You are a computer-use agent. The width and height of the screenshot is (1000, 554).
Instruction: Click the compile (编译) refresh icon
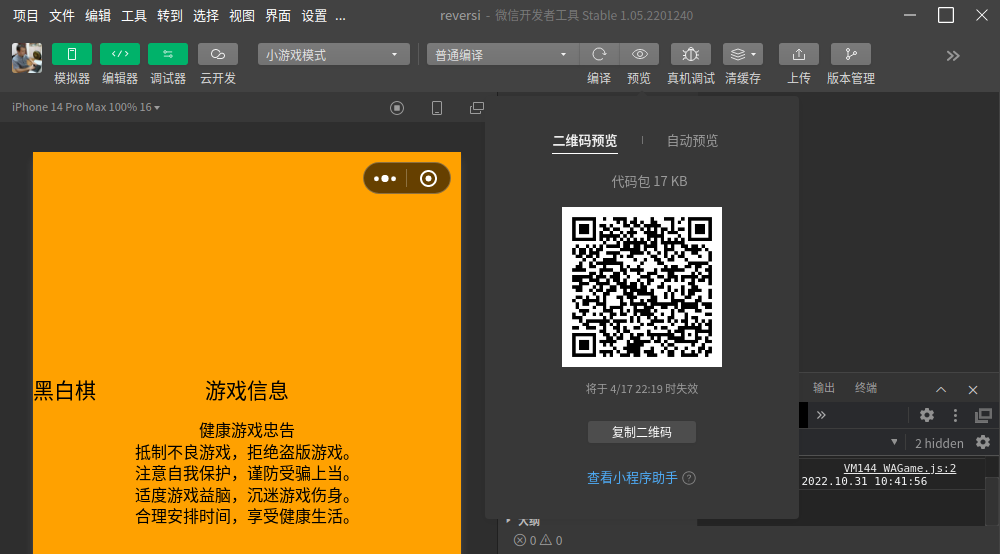pos(599,54)
